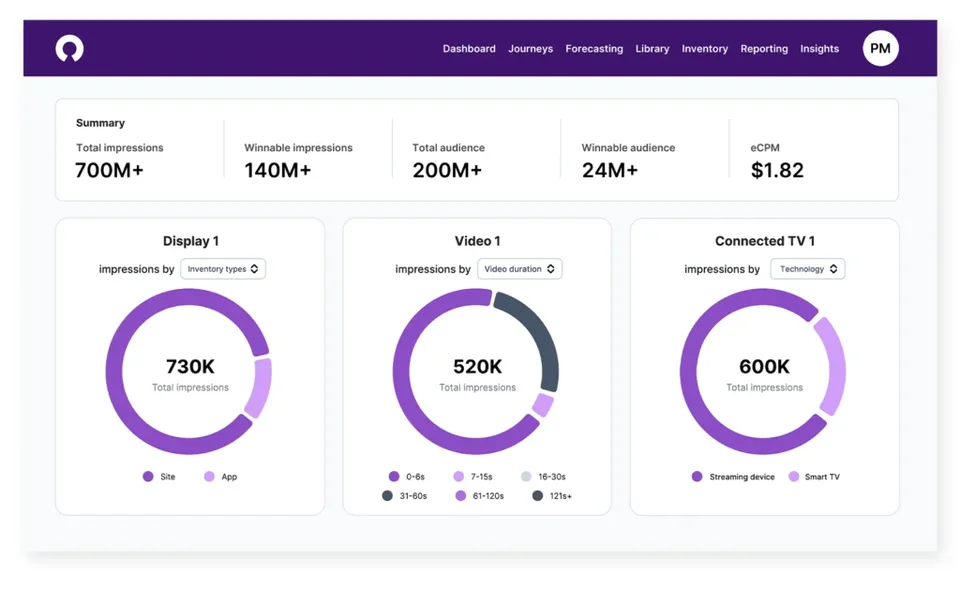Click the Site legend dot
Viewport: 960px width, 592px height.
[148, 476]
